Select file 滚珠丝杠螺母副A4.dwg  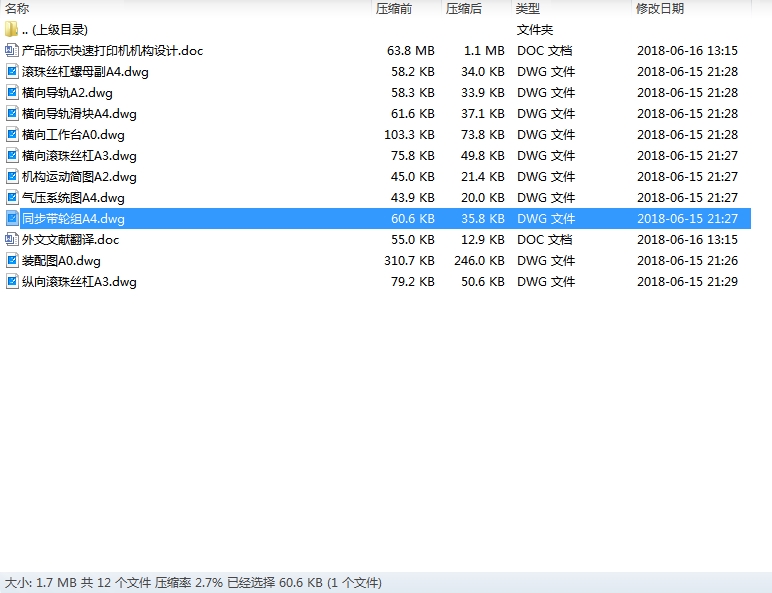pyautogui.click(x=85, y=72)
